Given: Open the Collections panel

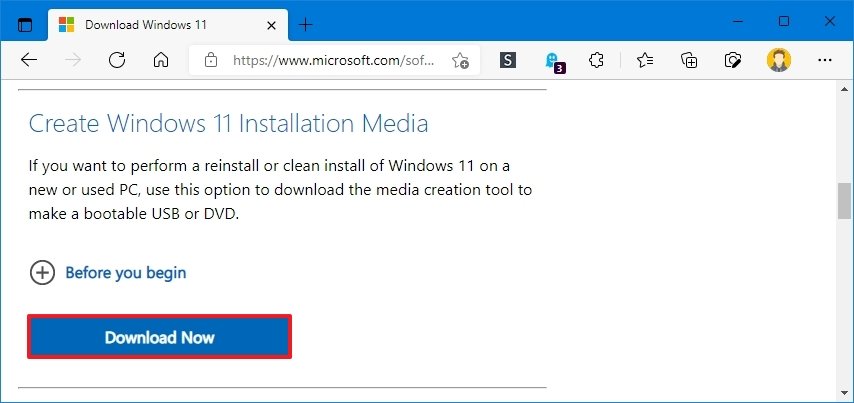Looking at the screenshot, I should point(689,60).
